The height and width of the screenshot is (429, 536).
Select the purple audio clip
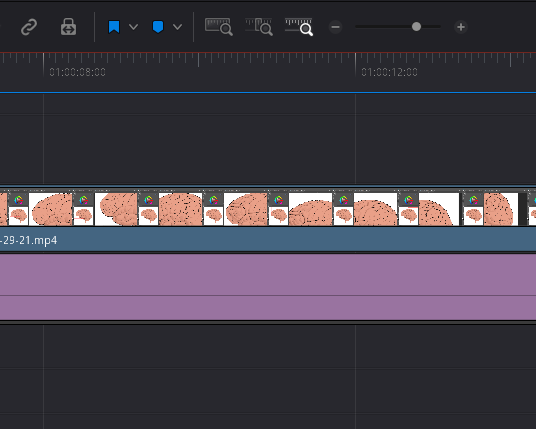point(268,287)
